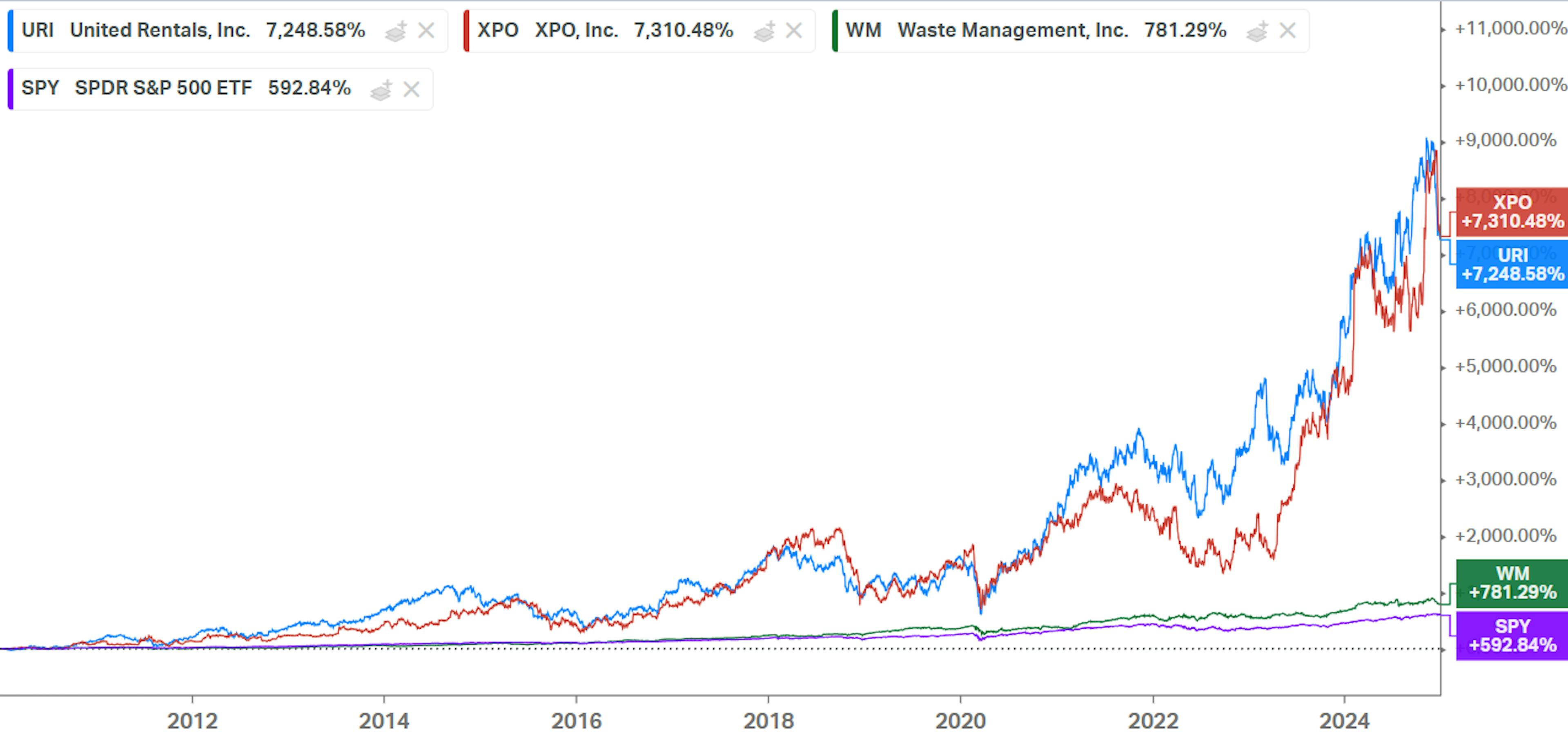Remove XPO, Inc. from the chart
Viewport: 1568px width, 741px height.
[794, 31]
